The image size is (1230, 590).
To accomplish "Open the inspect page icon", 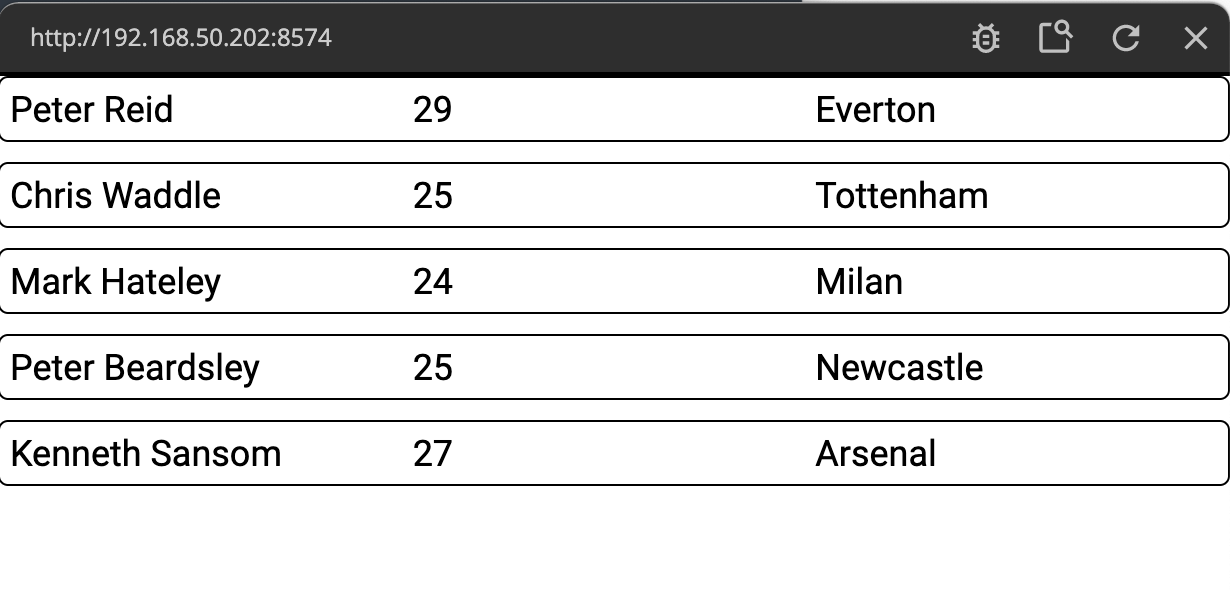I will [x=1055, y=38].
